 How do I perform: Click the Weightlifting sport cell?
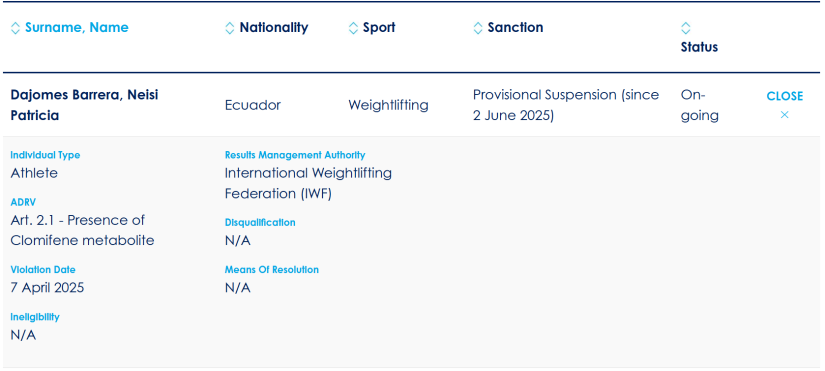388,105
